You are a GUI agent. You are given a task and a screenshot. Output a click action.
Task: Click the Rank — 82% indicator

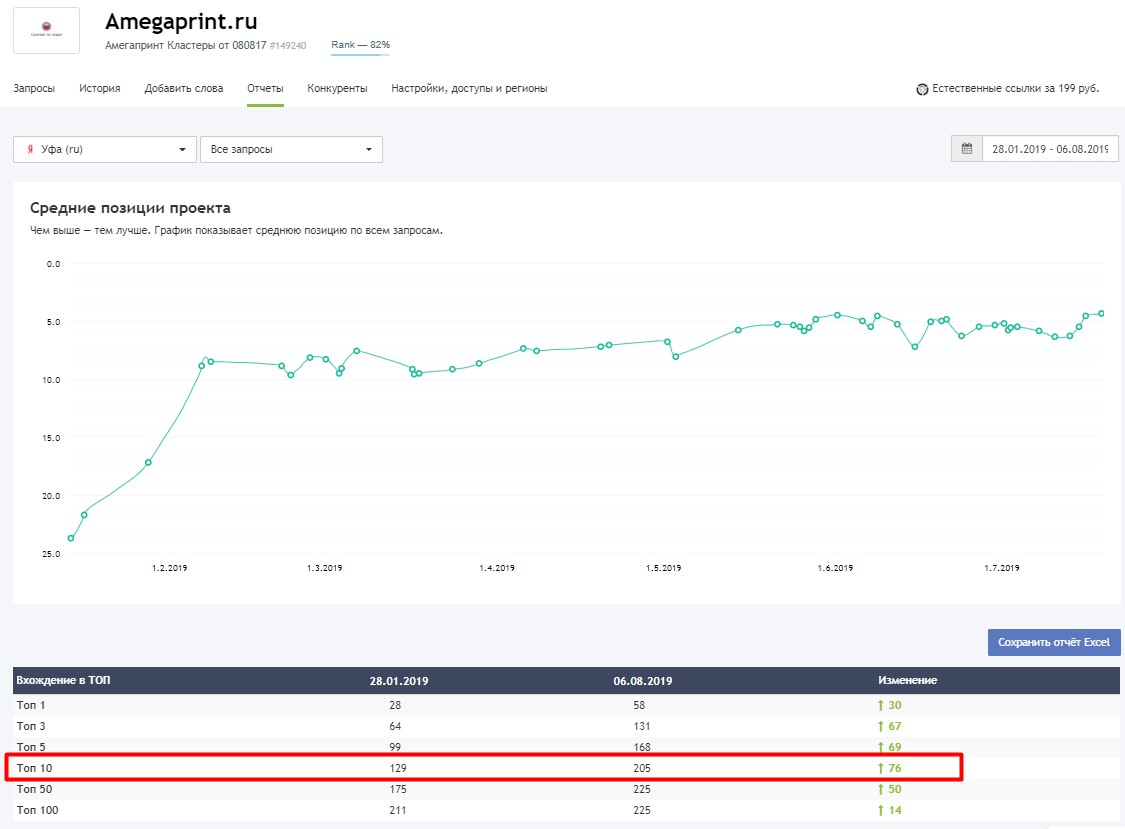[360, 45]
